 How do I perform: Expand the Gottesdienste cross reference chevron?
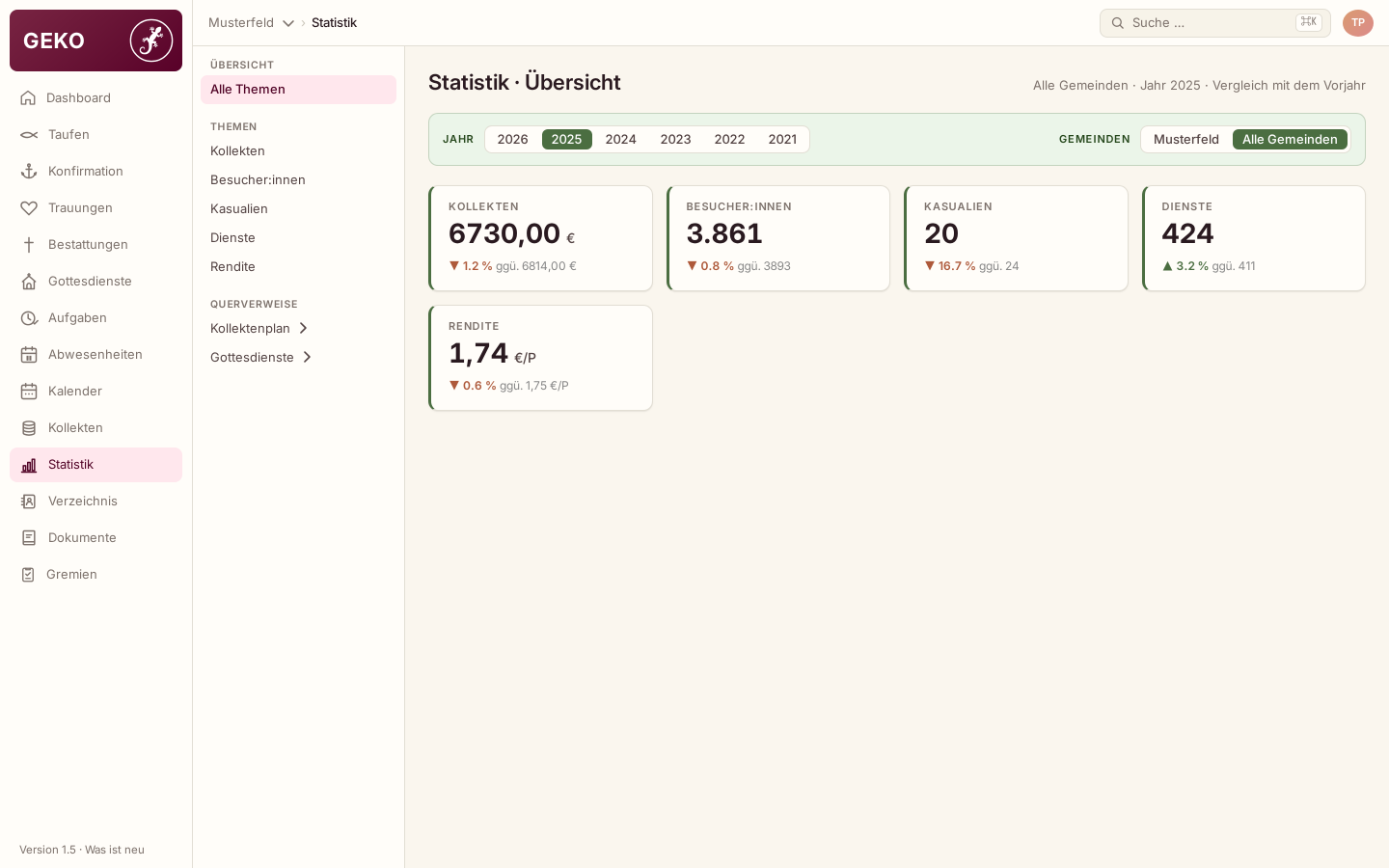coord(308,357)
